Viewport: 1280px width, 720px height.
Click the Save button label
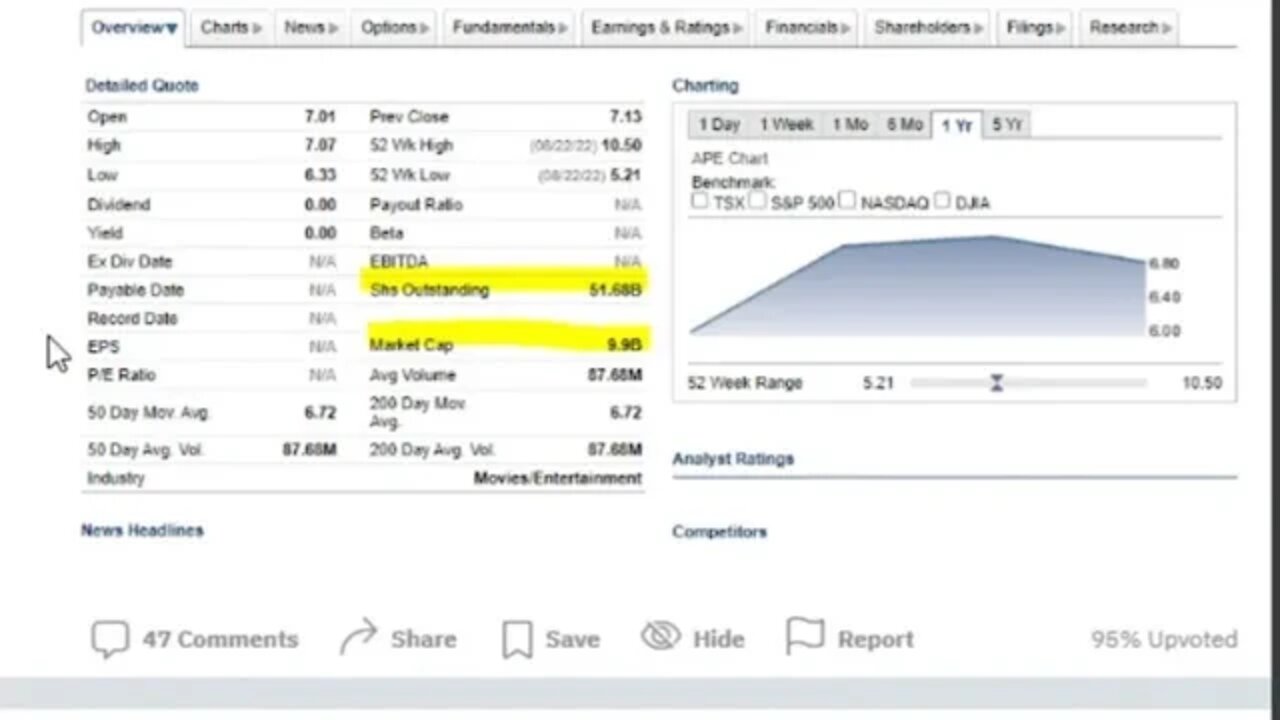pyautogui.click(x=573, y=639)
